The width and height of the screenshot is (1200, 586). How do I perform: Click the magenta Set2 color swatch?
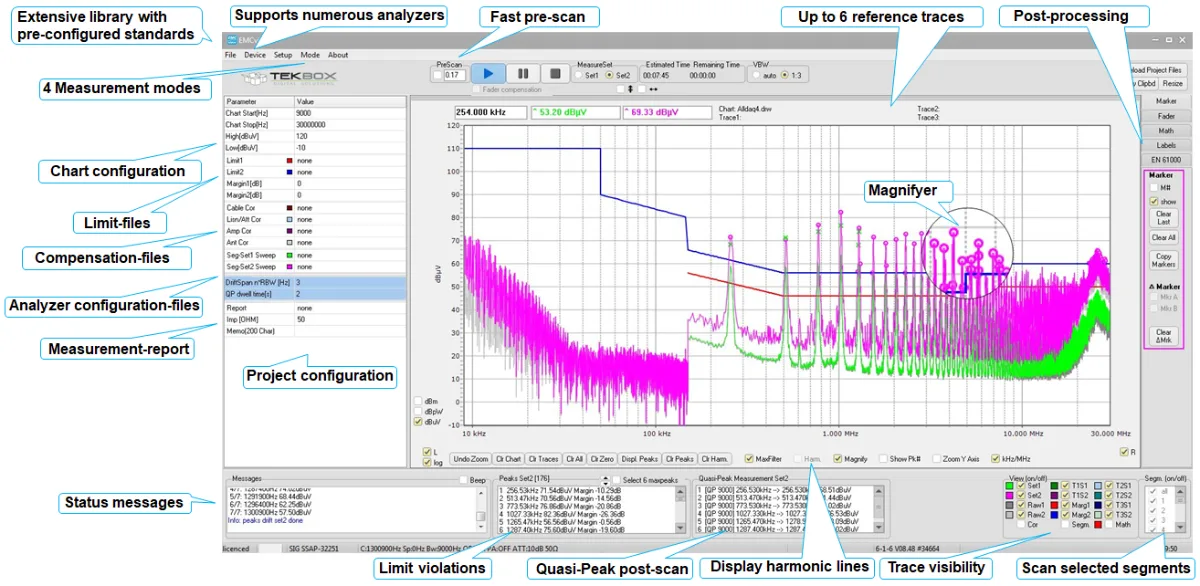pyautogui.click(x=1008, y=495)
